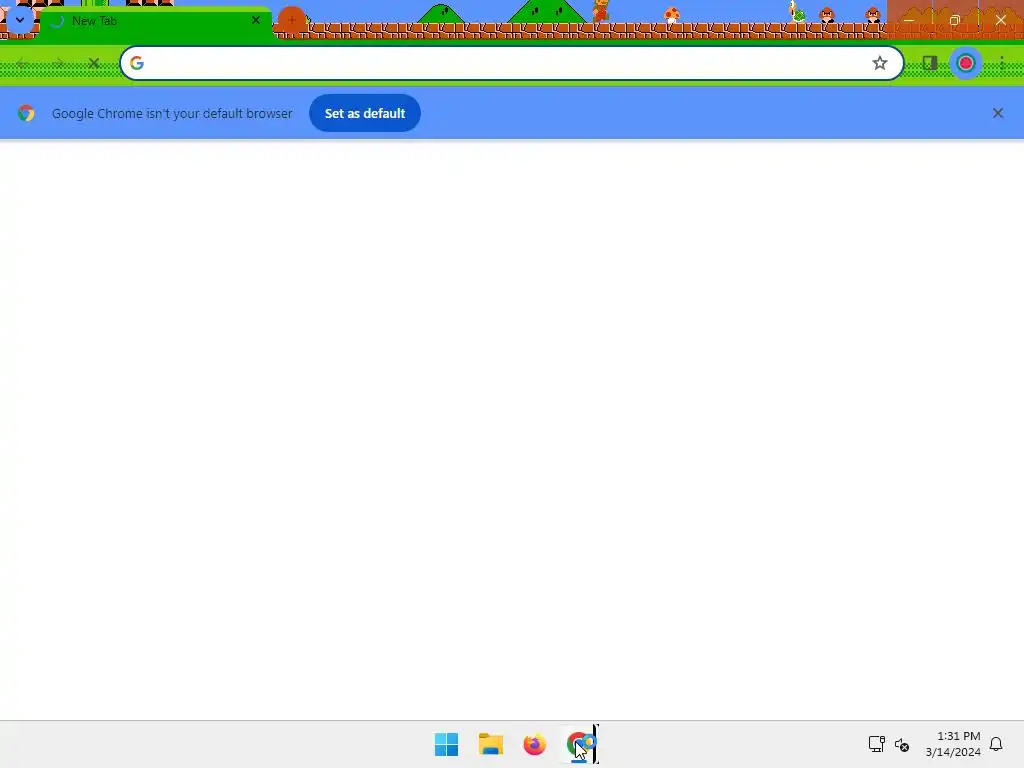The width and height of the screenshot is (1024, 768).
Task: Open the notifications bell icon
Action: 996,744
